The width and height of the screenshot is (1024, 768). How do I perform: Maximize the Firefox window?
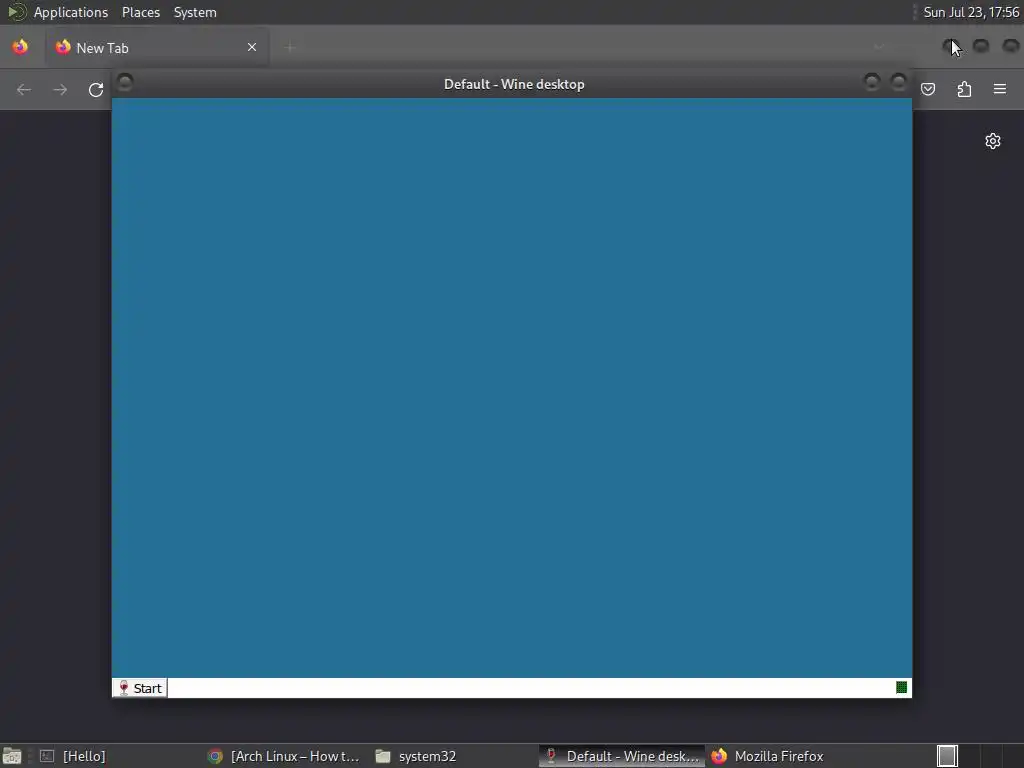point(981,46)
